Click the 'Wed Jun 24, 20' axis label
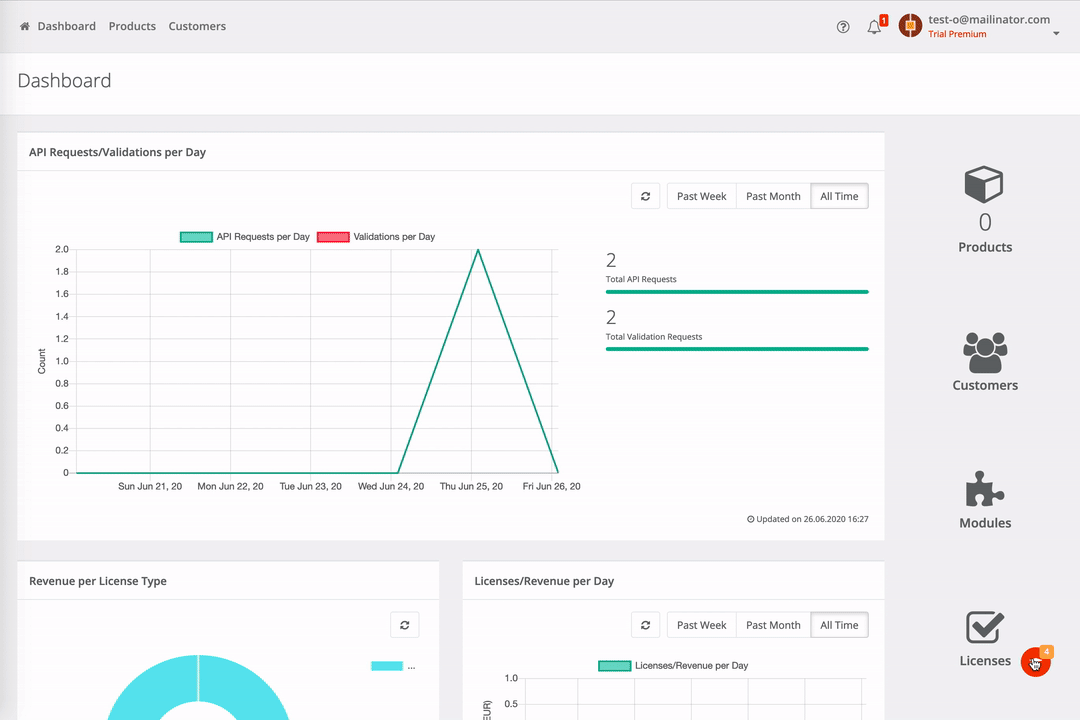Viewport: 1080px width, 720px height. 391,486
